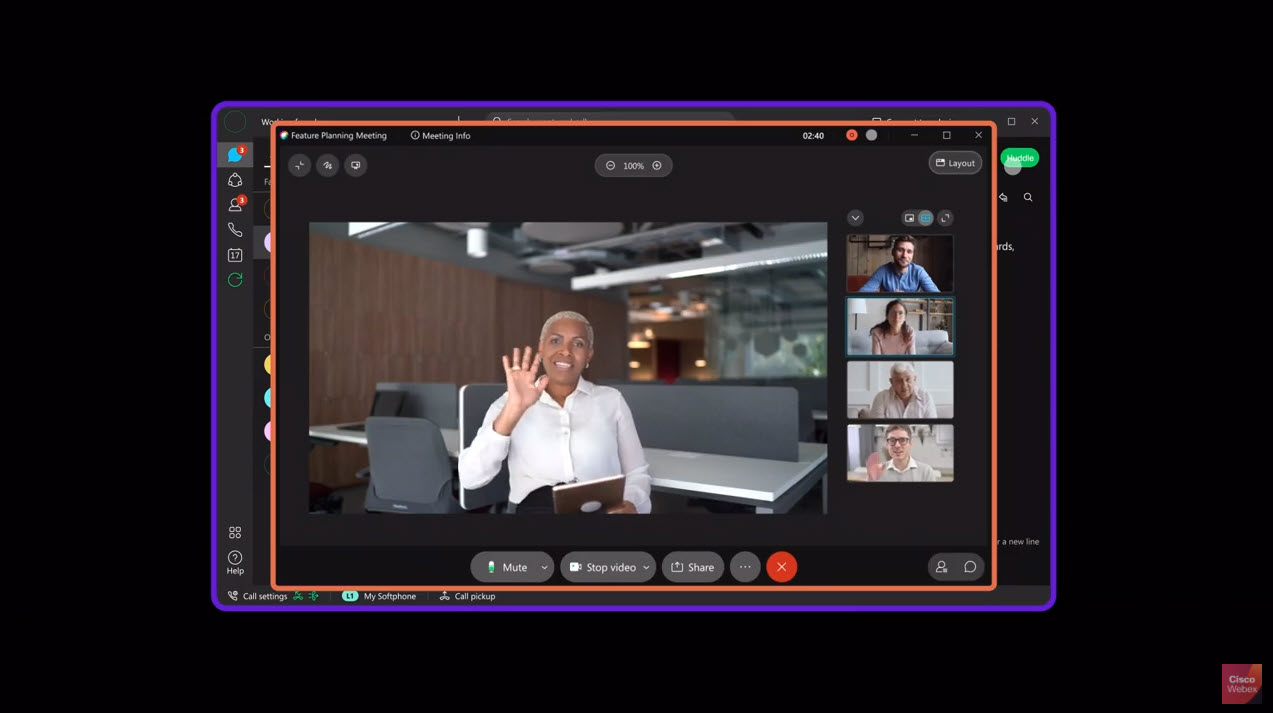Viewport: 1273px width, 713px height.
Task: Expand audio options arrow beside Mute
Action: click(x=545, y=567)
